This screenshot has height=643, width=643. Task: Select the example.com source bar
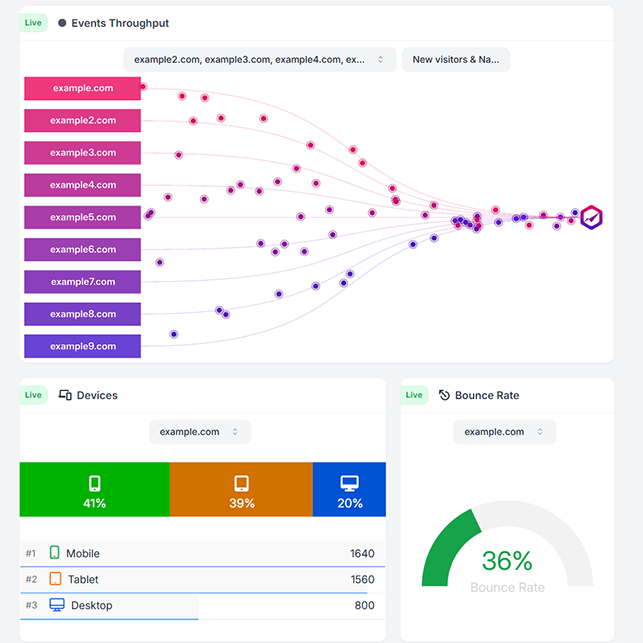82,88
